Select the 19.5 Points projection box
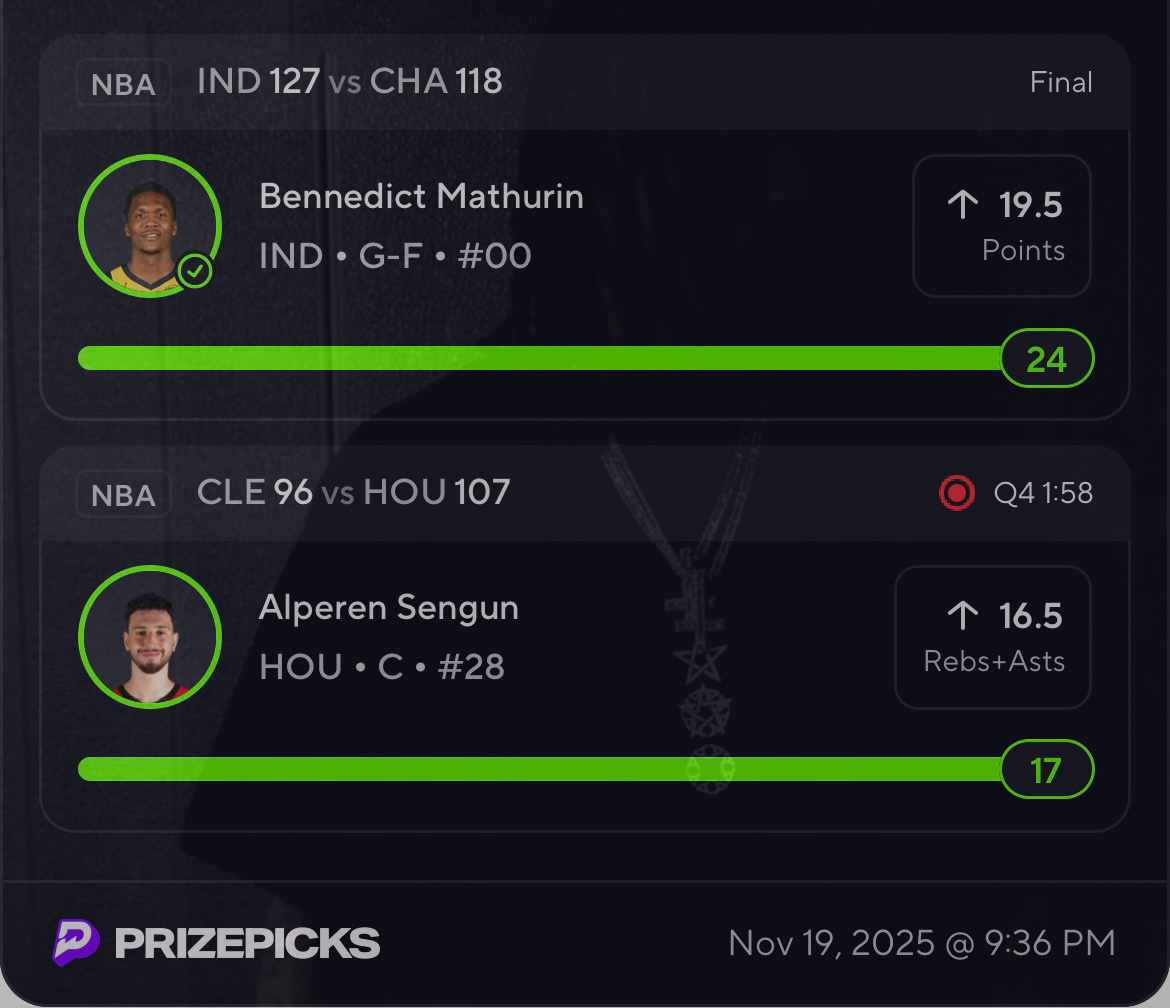This screenshot has height=1008, width=1170. point(1001,226)
